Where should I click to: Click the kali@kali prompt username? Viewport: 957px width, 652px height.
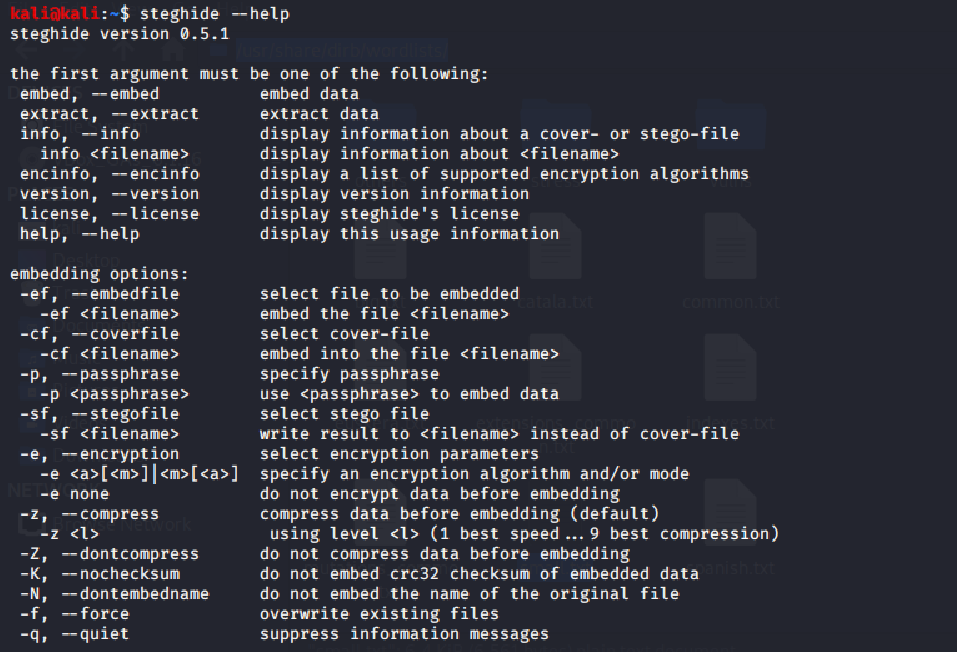click(x=54, y=13)
